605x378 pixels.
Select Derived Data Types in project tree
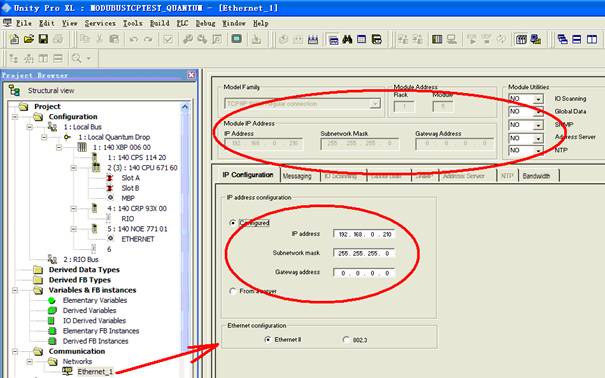(84, 270)
